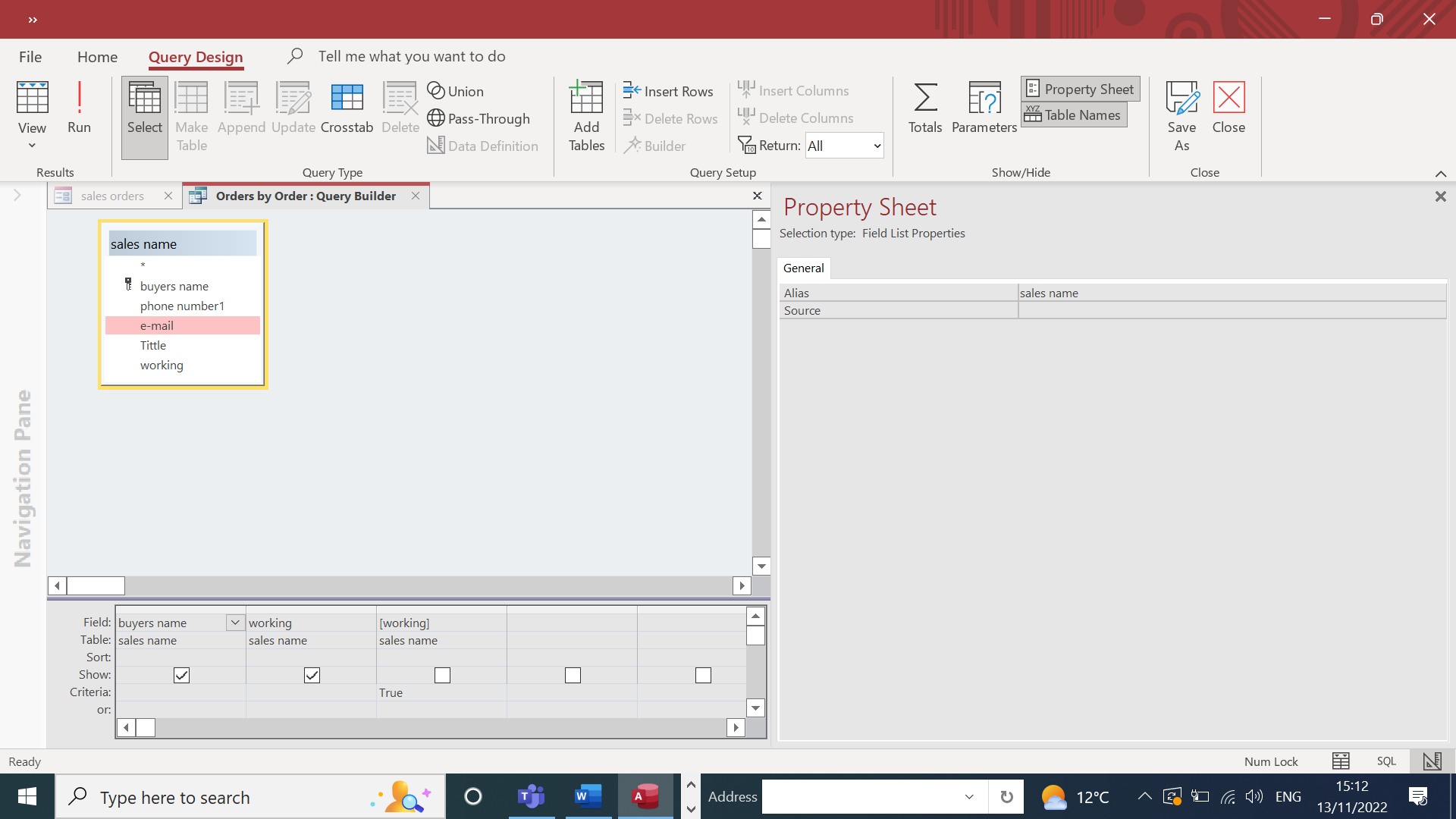Open the Parameters dialog
1456x819 pixels.
[x=984, y=108]
